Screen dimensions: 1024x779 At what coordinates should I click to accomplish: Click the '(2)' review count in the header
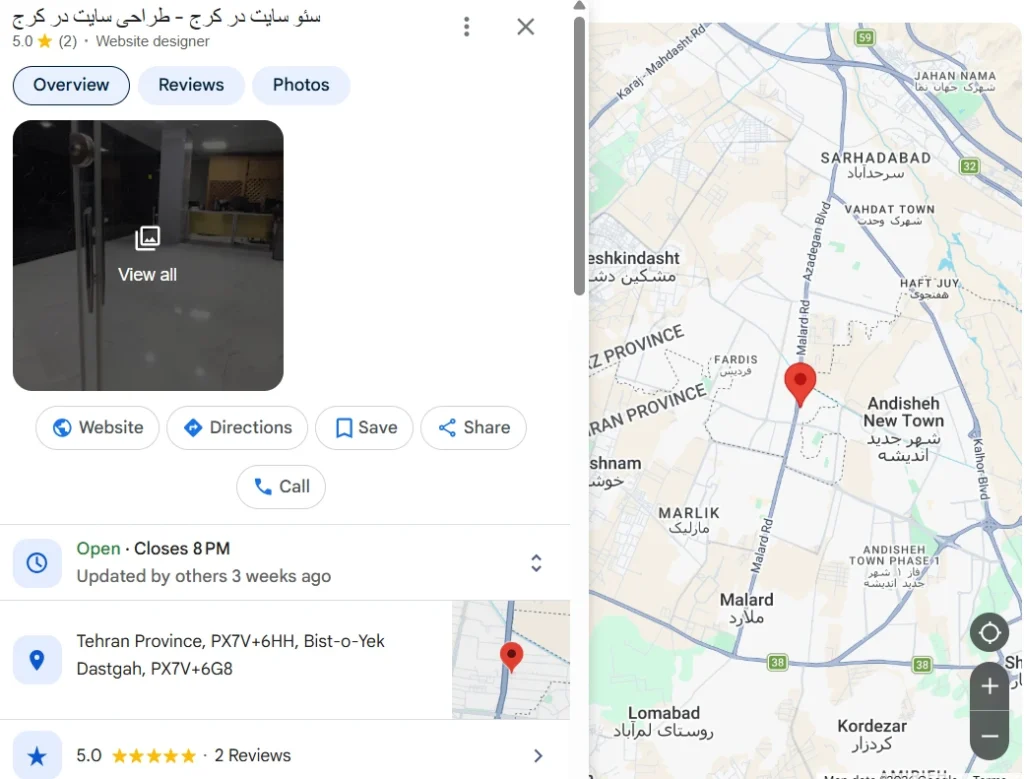[68, 41]
